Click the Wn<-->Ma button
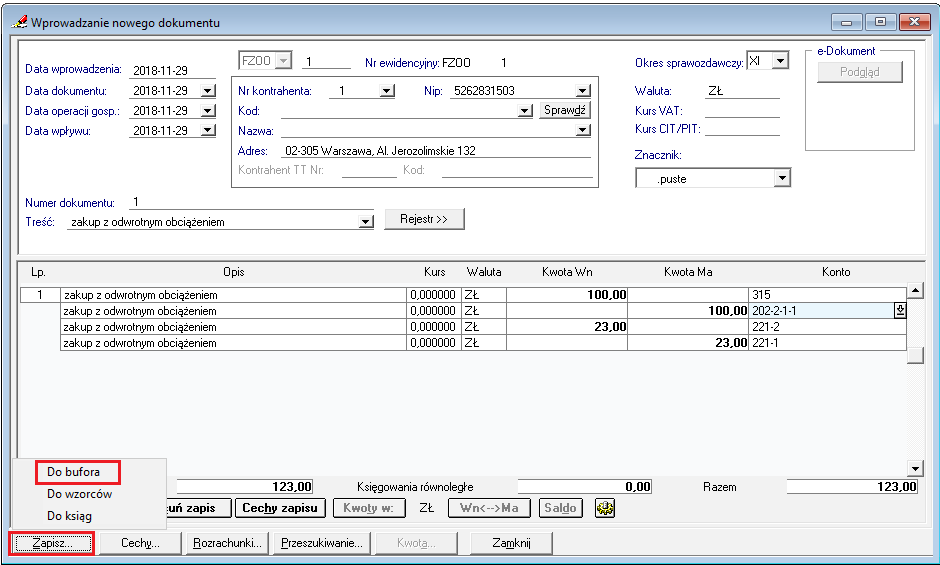This screenshot has width=940, height=565. (x=489, y=508)
